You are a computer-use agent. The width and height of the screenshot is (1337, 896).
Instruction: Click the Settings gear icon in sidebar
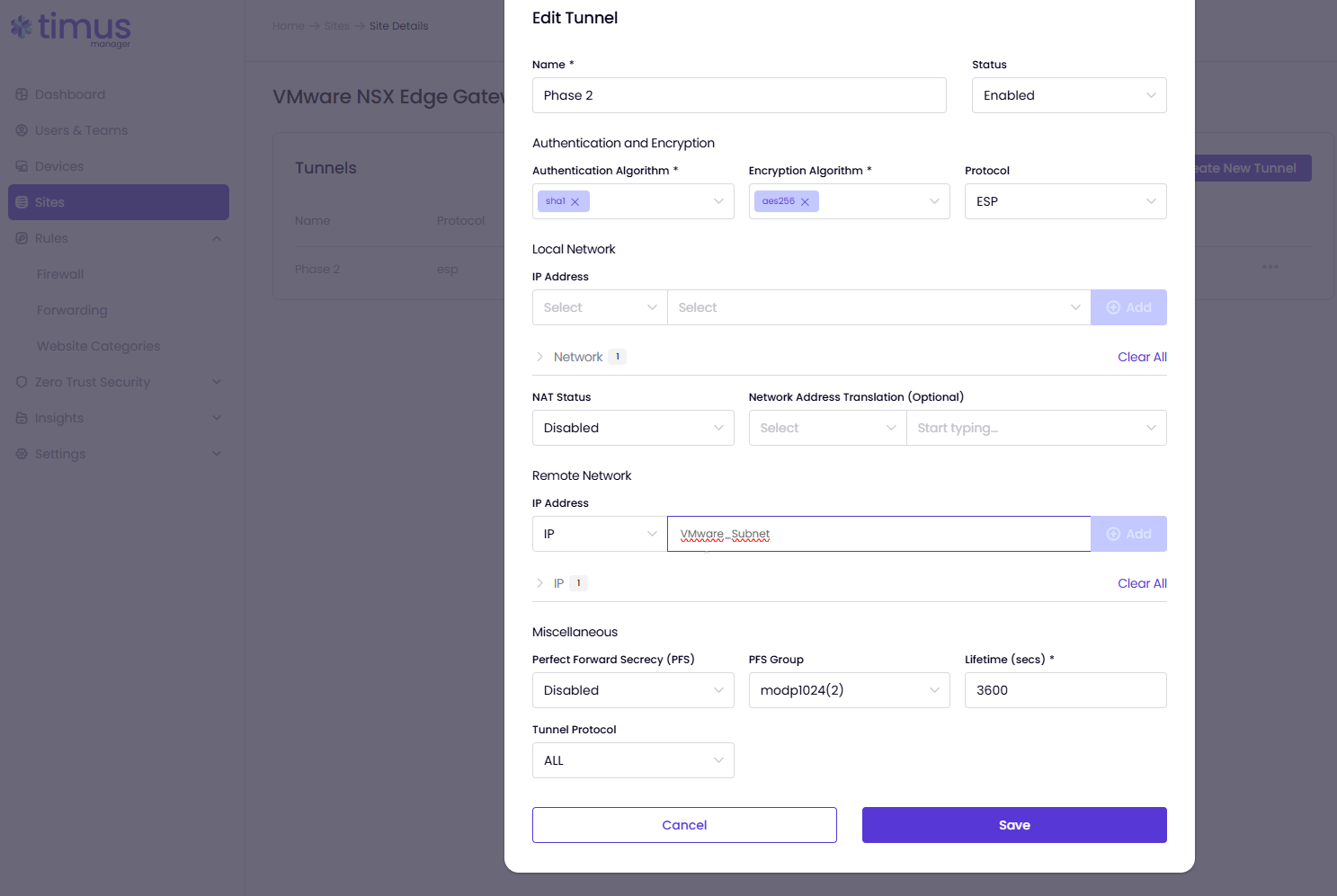pos(22,454)
